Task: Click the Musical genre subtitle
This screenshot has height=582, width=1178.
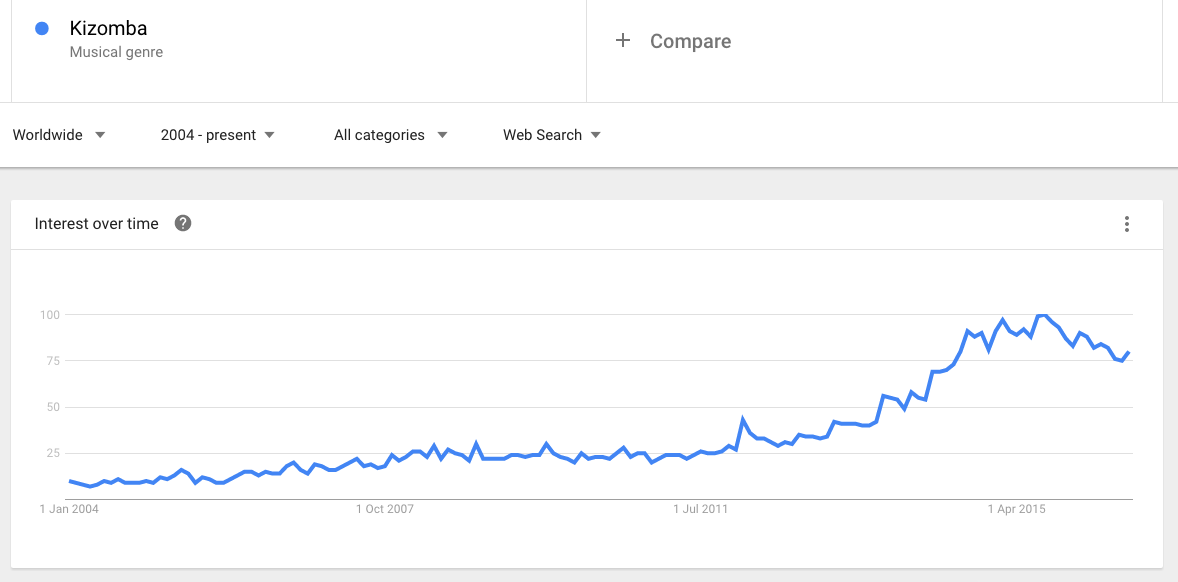Action: click(116, 52)
